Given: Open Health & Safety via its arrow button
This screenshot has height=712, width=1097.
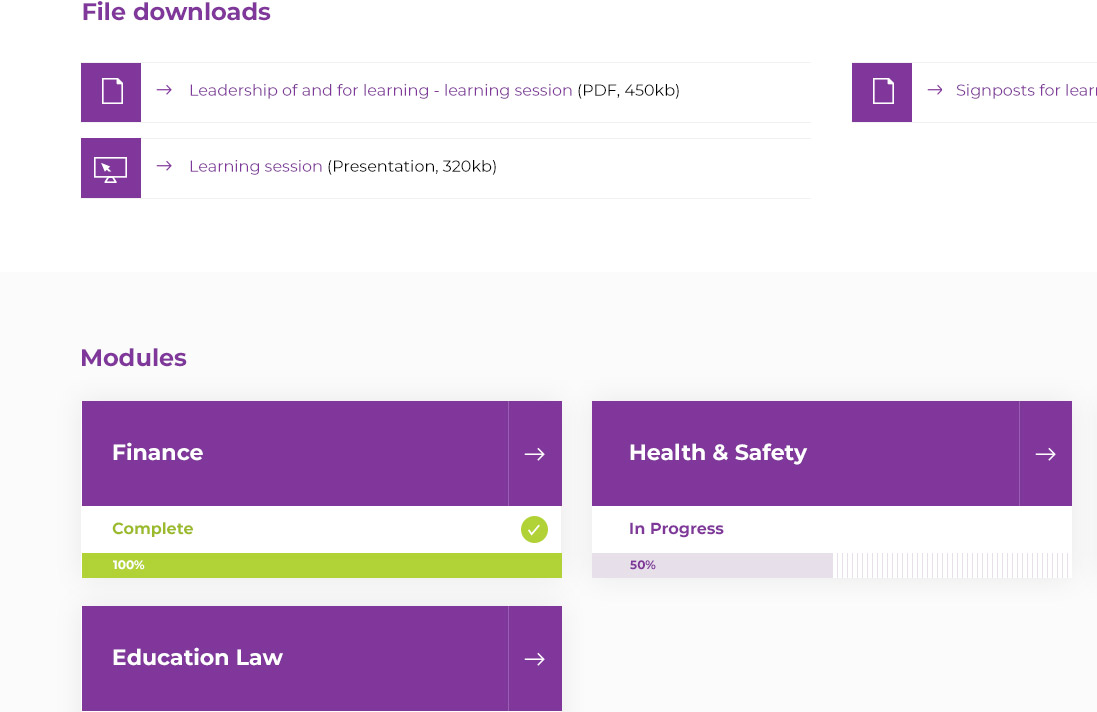Looking at the screenshot, I should (x=1045, y=454).
